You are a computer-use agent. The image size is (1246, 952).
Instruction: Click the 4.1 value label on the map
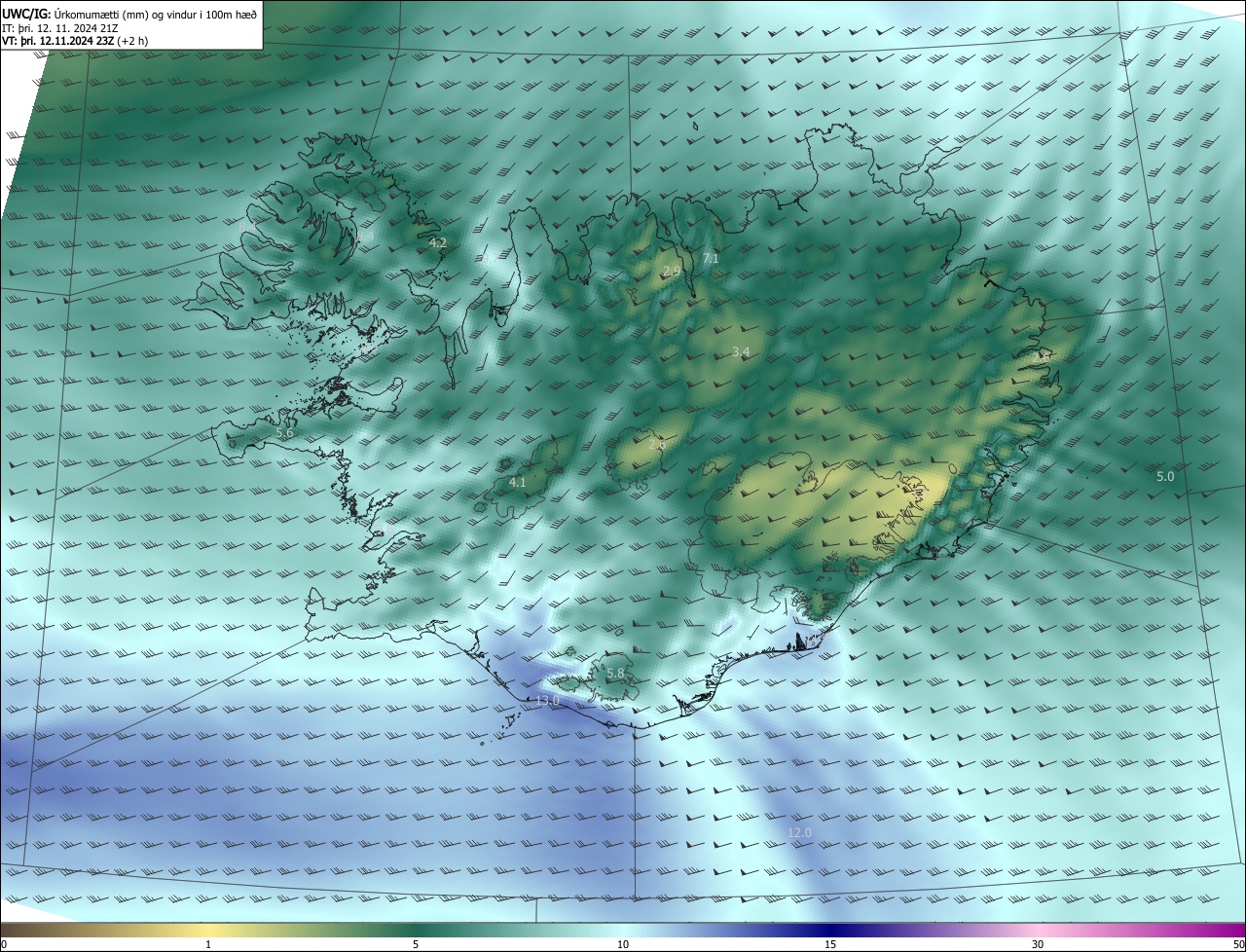[x=518, y=482]
